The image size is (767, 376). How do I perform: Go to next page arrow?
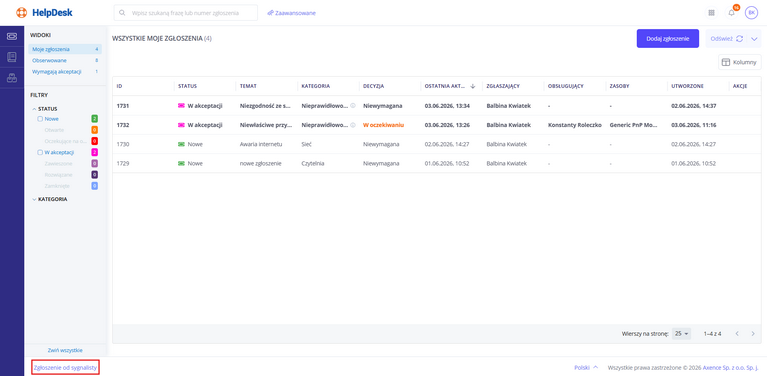click(x=753, y=334)
